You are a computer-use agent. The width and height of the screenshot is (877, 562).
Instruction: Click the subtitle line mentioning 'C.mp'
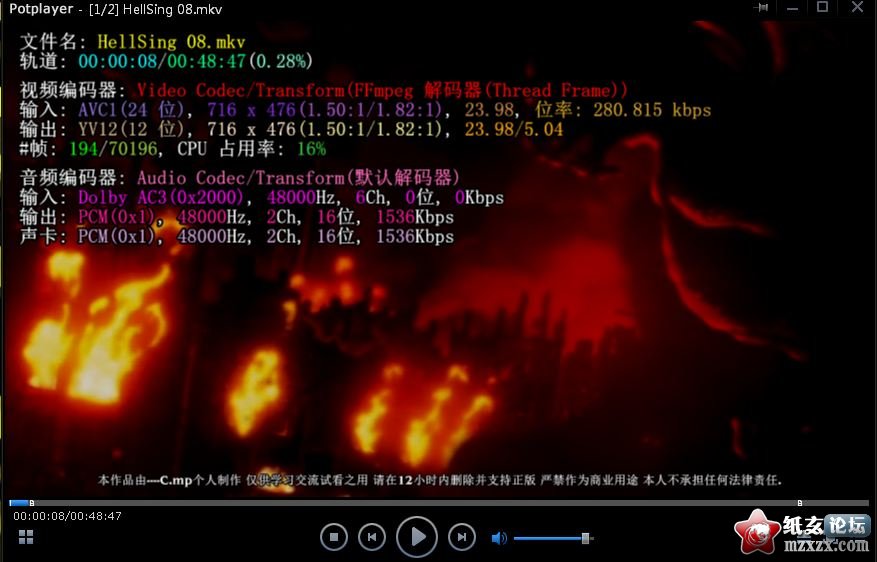pyautogui.click(x=440, y=480)
